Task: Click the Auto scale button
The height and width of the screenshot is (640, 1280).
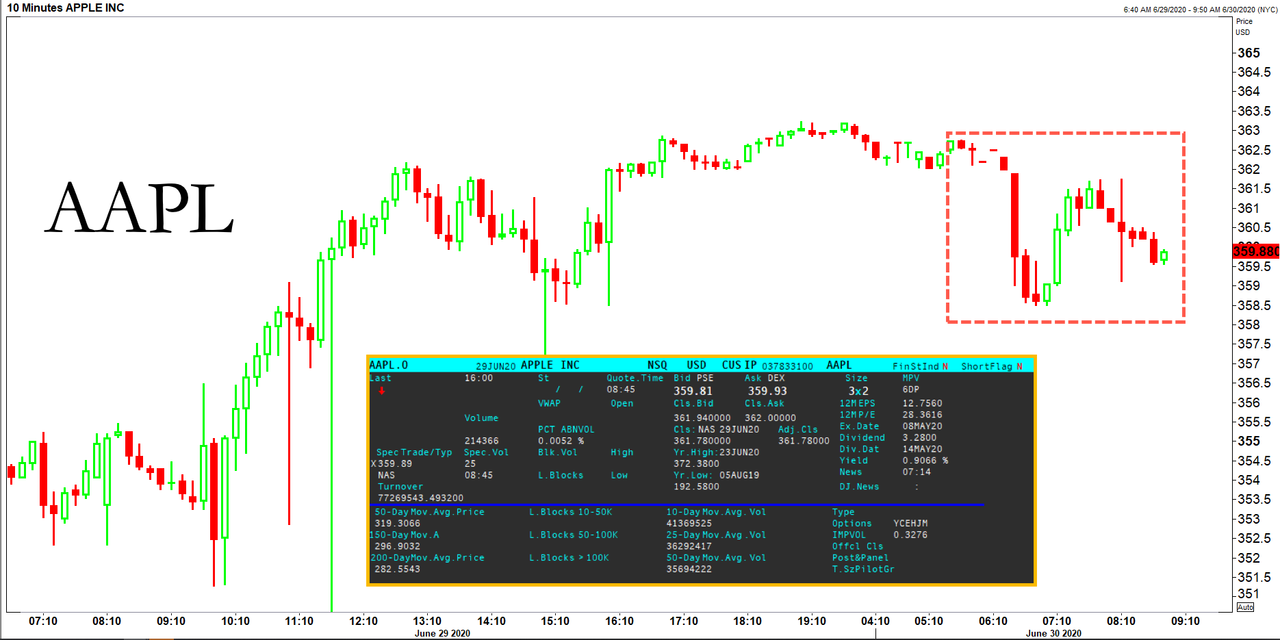Action: [1245, 607]
